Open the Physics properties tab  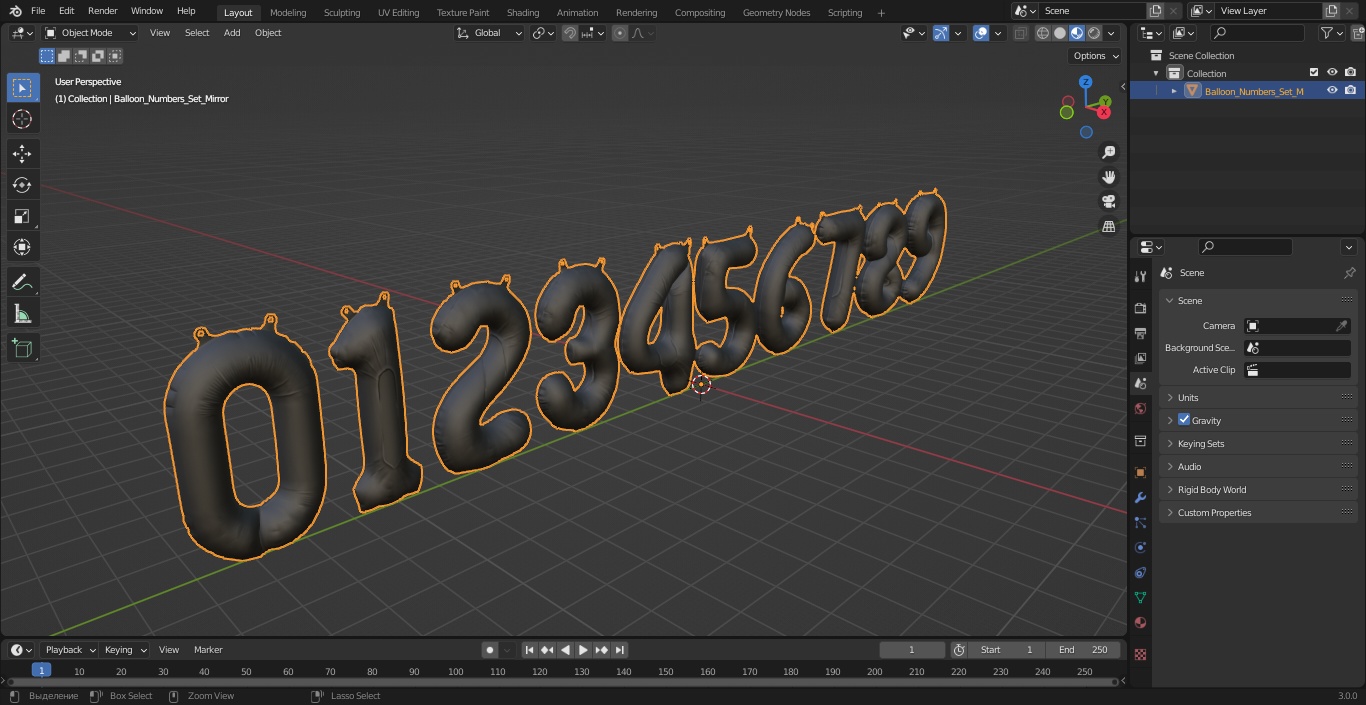click(1140, 547)
